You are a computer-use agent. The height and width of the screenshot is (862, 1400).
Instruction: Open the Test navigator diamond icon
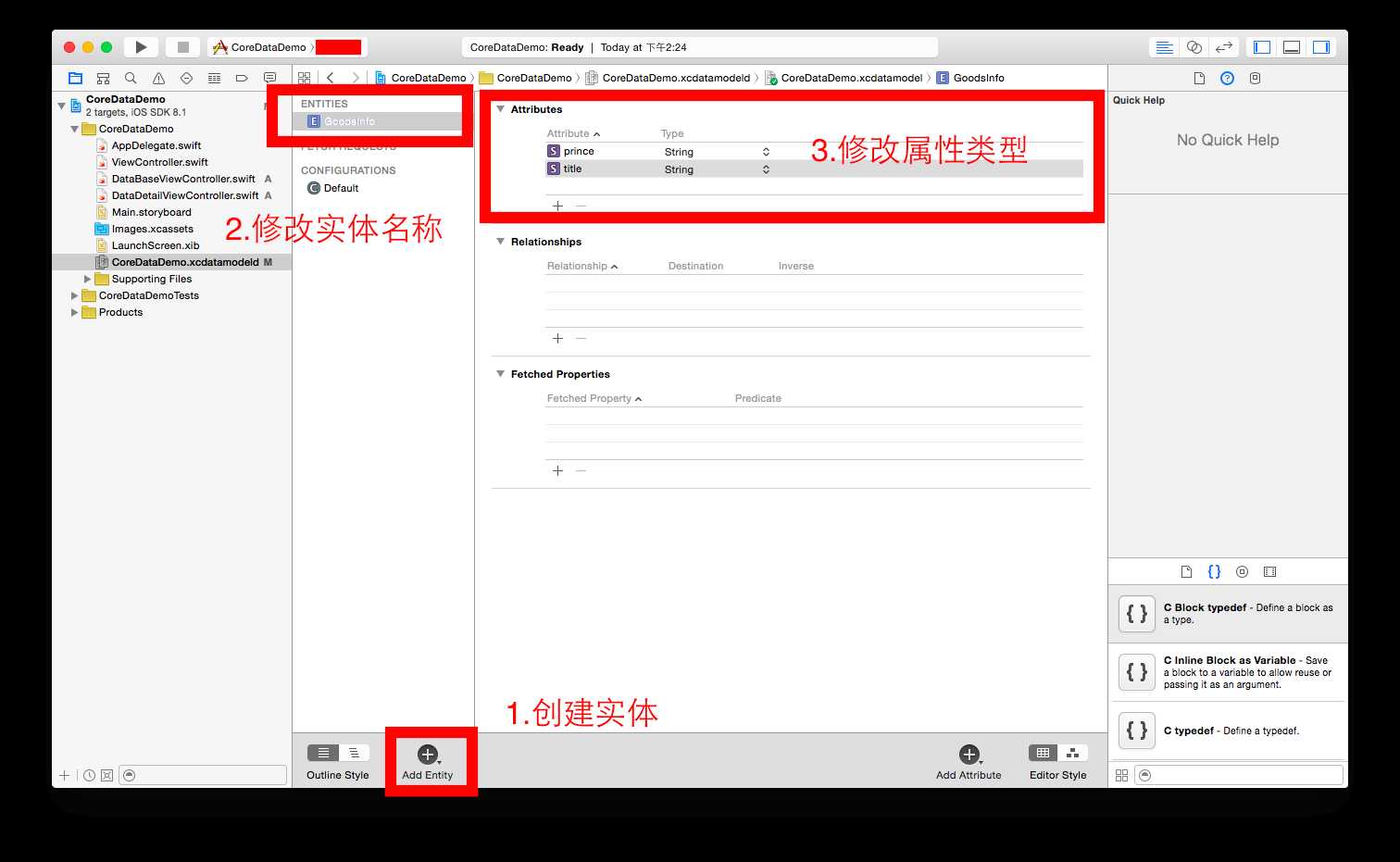pyautogui.click(x=186, y=78)
